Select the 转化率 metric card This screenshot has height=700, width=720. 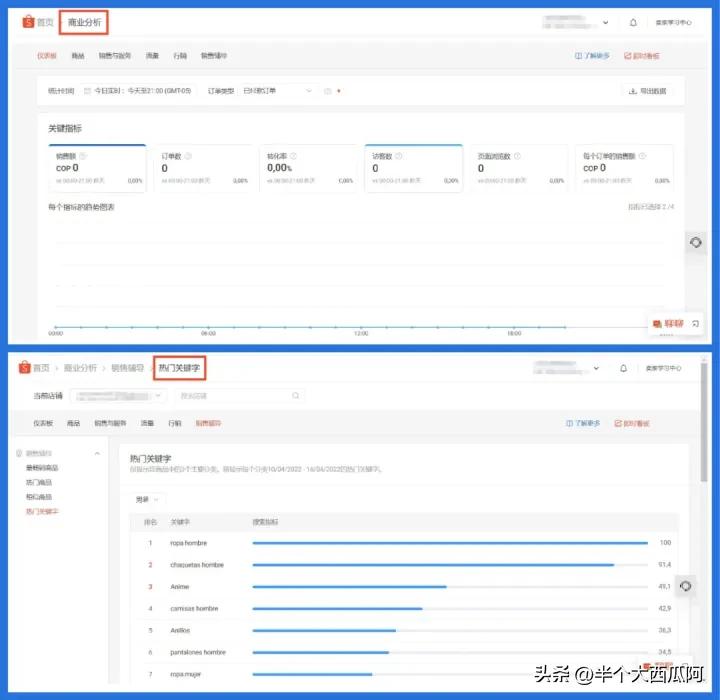pos(308,168)
